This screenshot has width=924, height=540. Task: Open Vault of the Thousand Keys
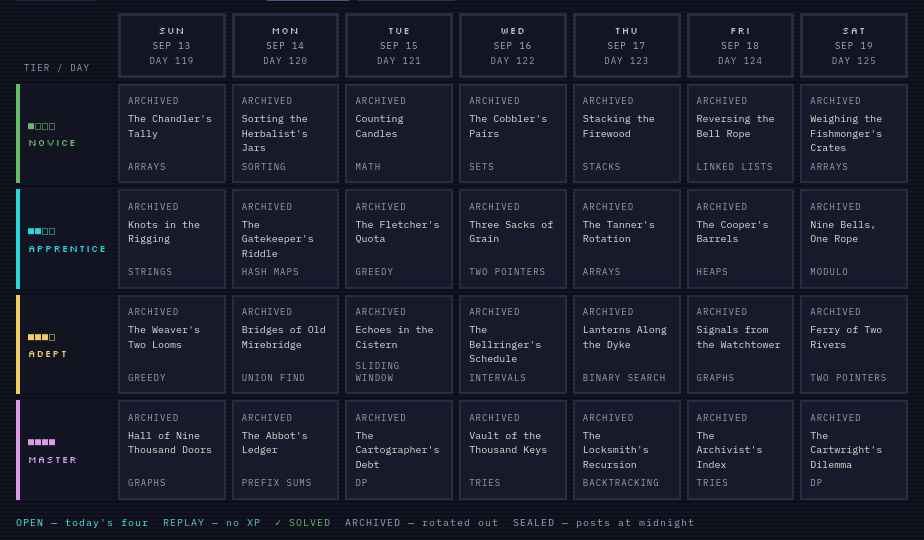513,450
